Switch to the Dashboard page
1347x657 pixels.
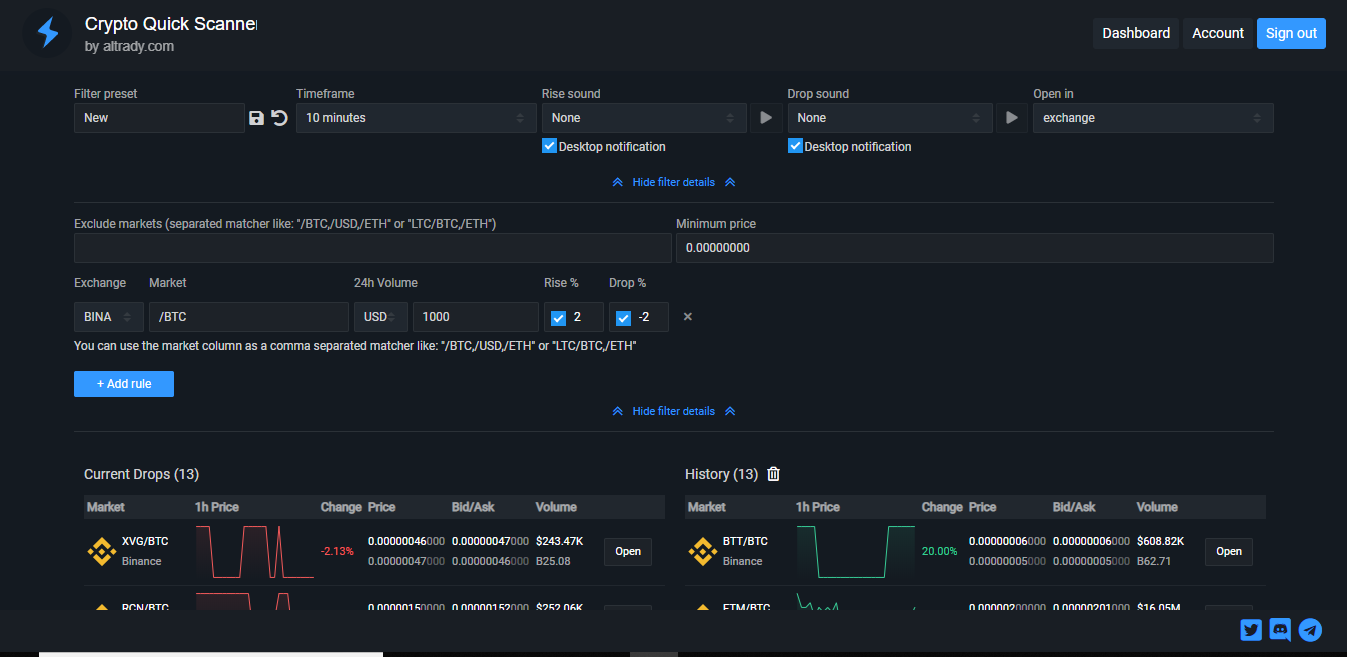(1136, 32)
